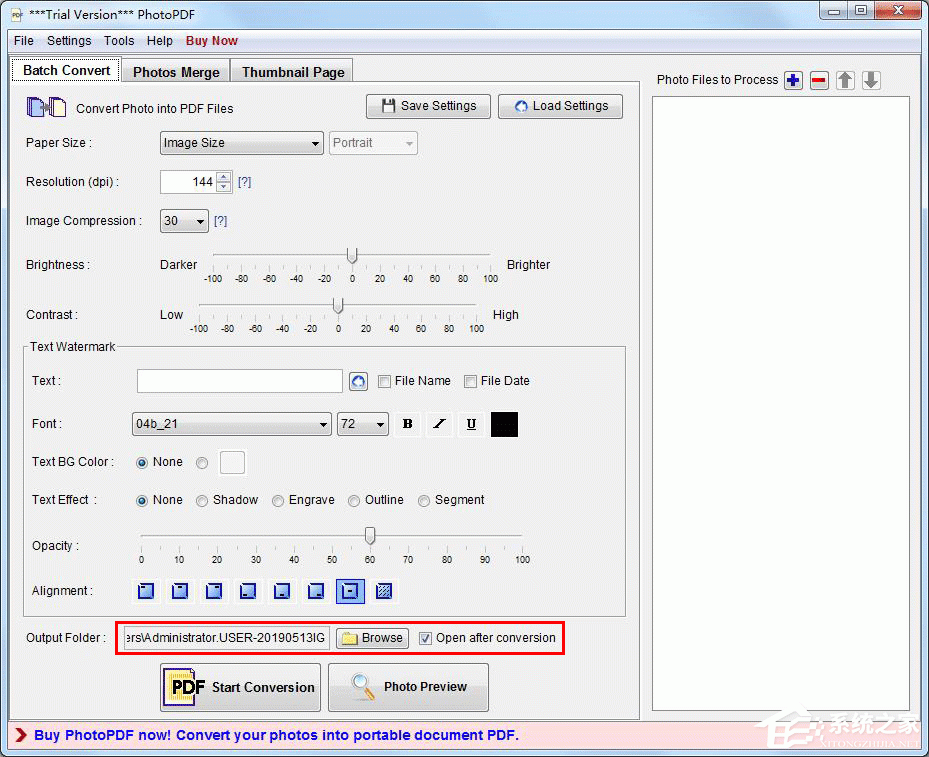Increase resolution dpi with up arrow
Viewport: 929px width, 757px height.
(223, 177)
